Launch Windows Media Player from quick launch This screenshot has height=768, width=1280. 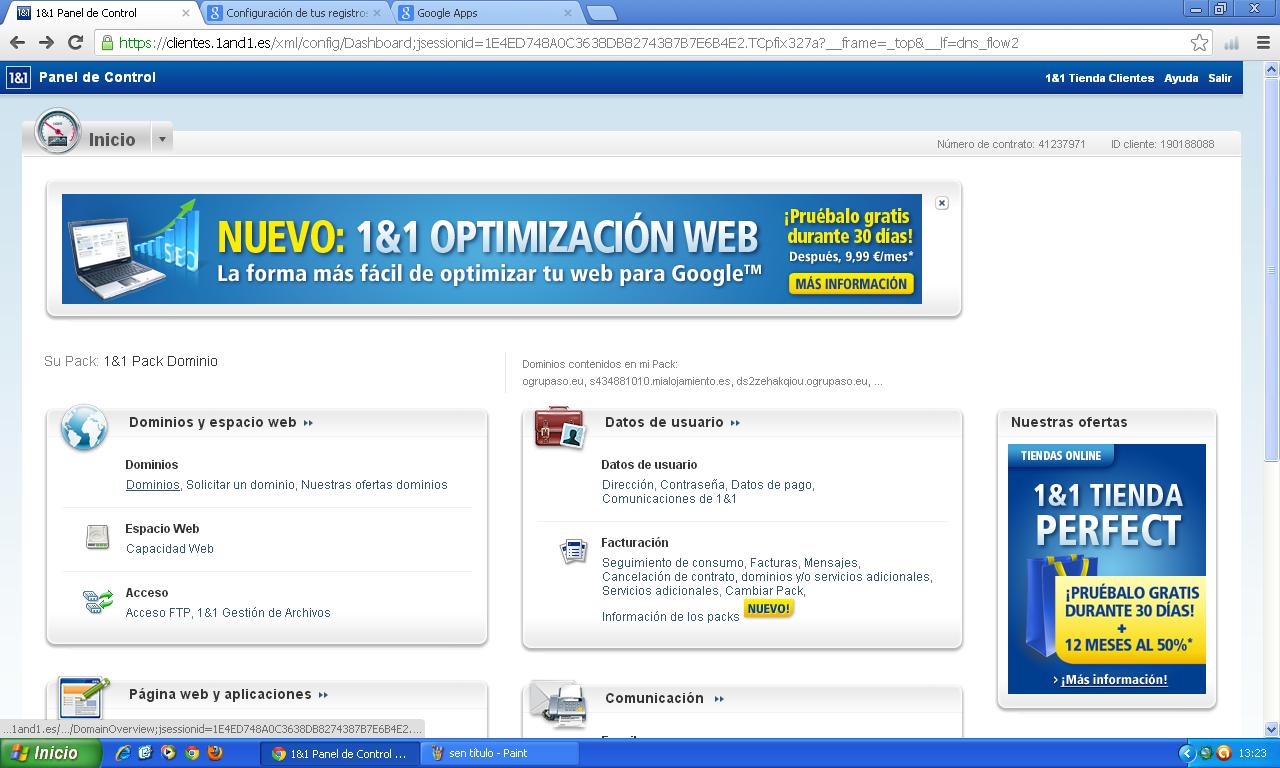pyautogui.click(x=168, y=753)
